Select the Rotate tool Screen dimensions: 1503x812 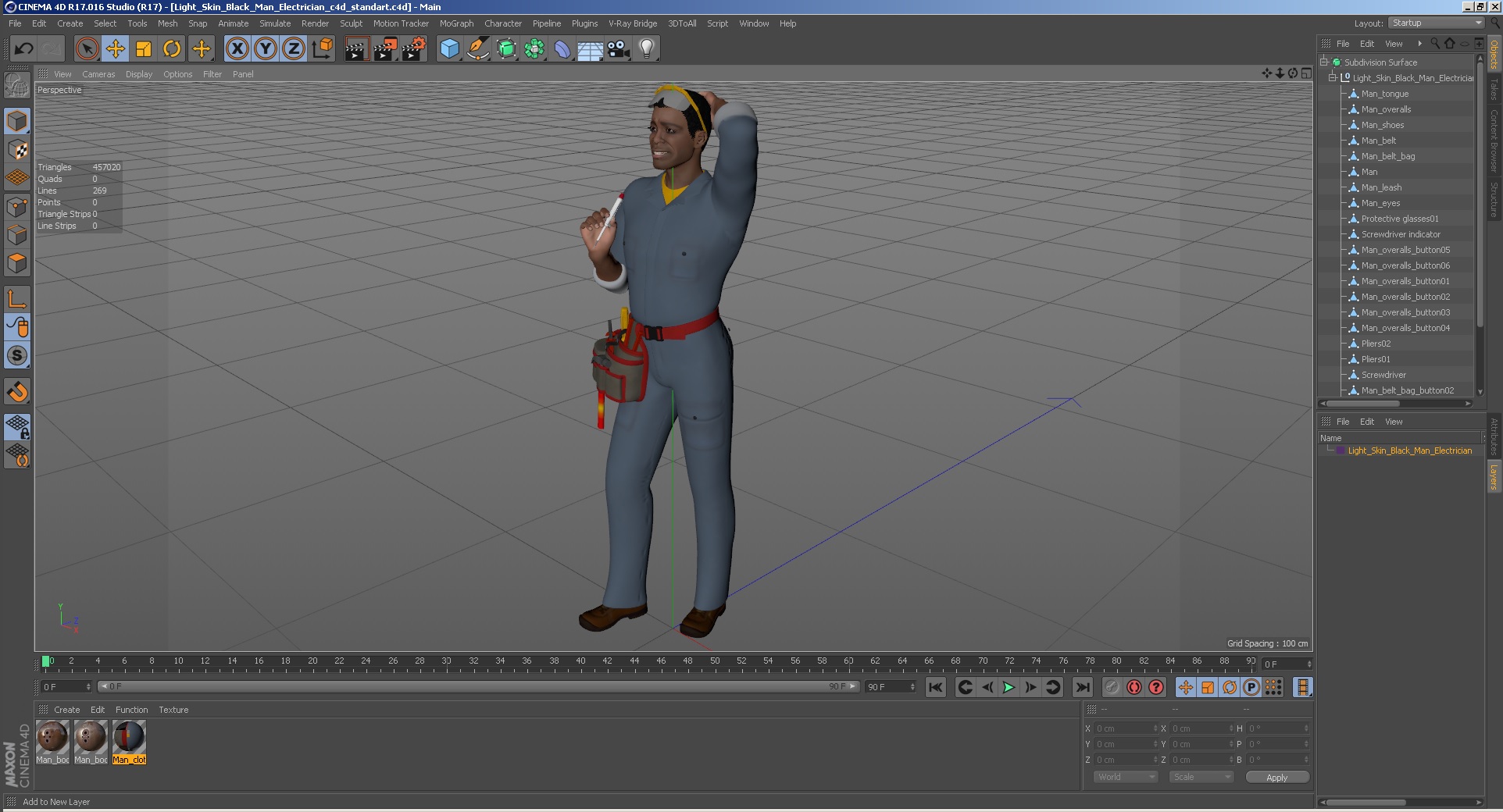[x=172, y=49]
